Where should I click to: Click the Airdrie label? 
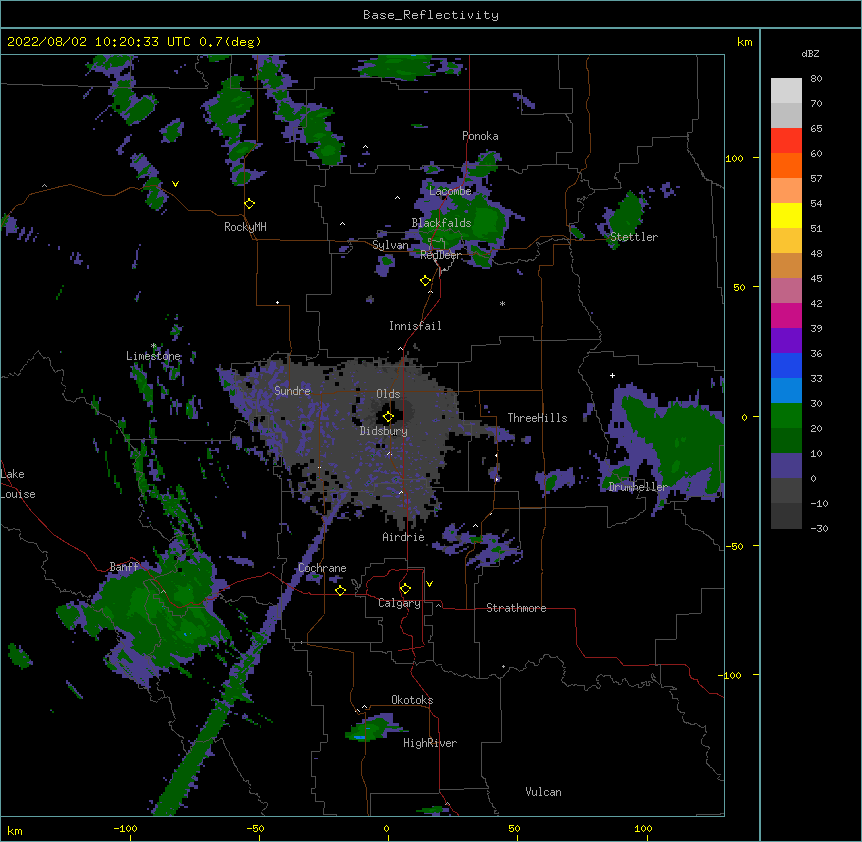(404, 537)
